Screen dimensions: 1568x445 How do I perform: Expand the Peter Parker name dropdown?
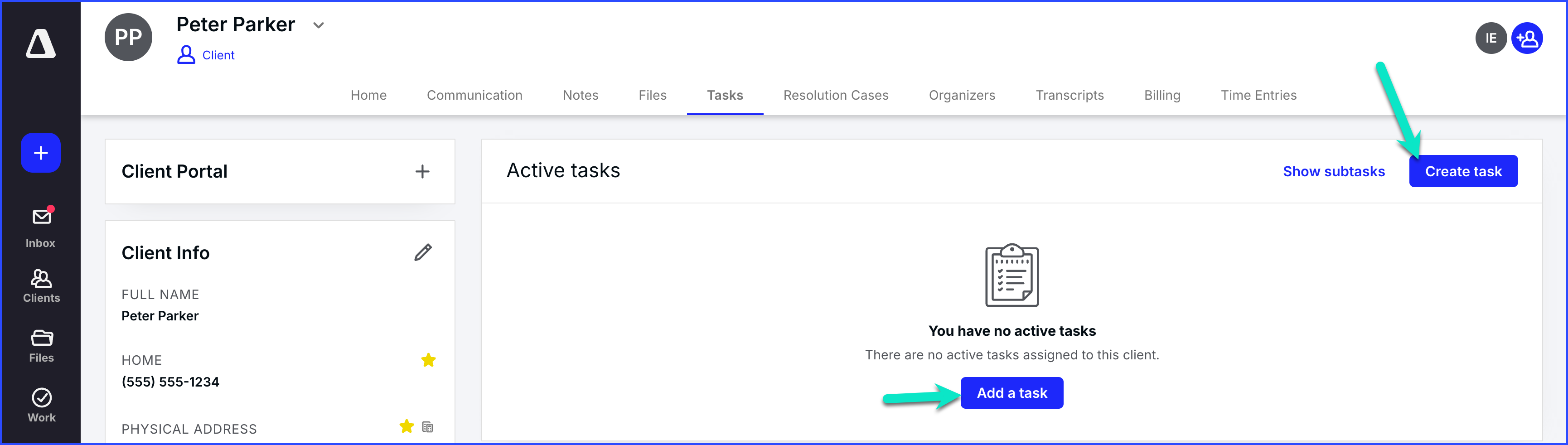[x=318, y=25]
